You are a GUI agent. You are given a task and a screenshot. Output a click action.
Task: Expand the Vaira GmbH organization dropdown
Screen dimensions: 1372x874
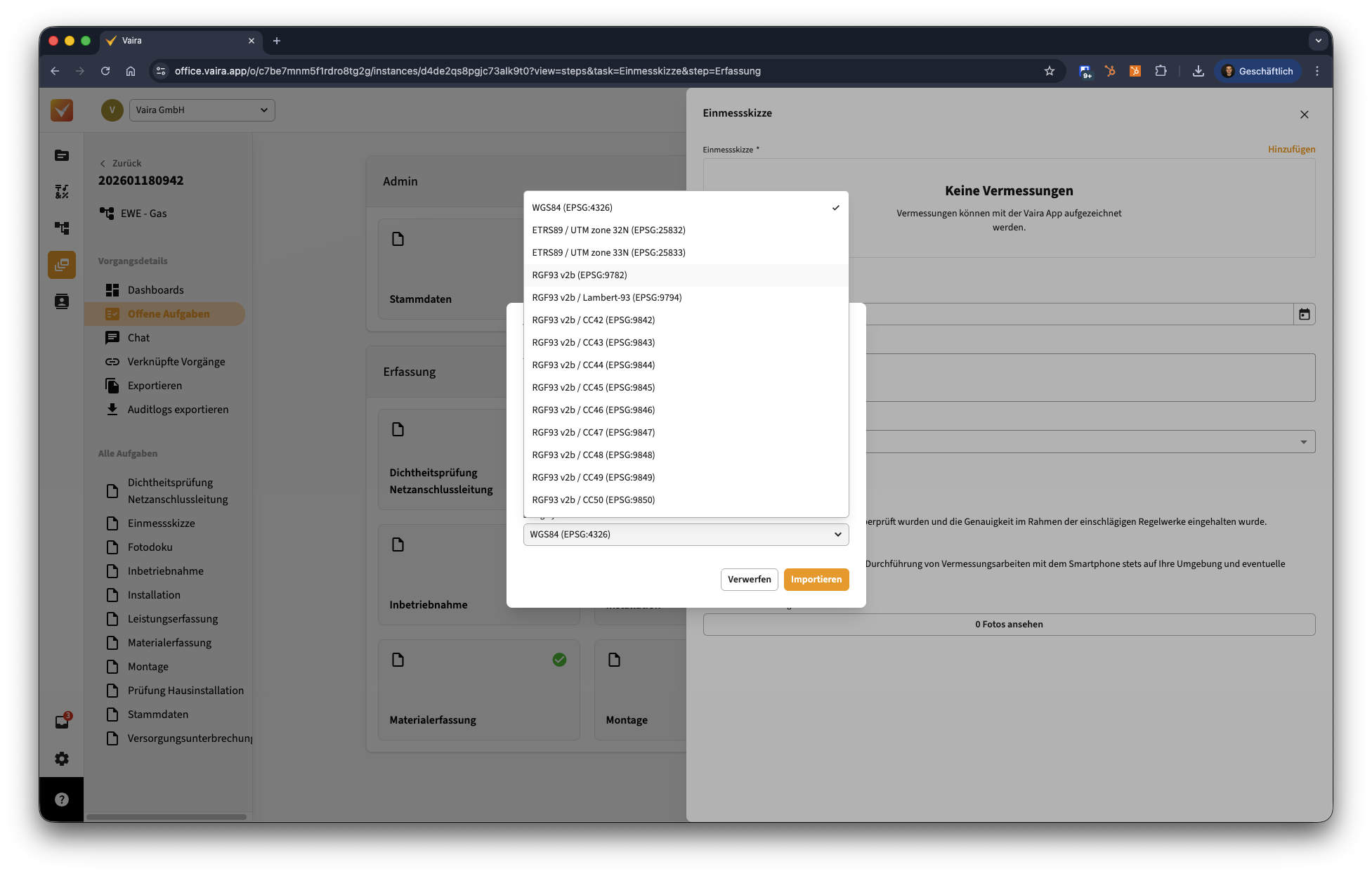click(202, 110)
